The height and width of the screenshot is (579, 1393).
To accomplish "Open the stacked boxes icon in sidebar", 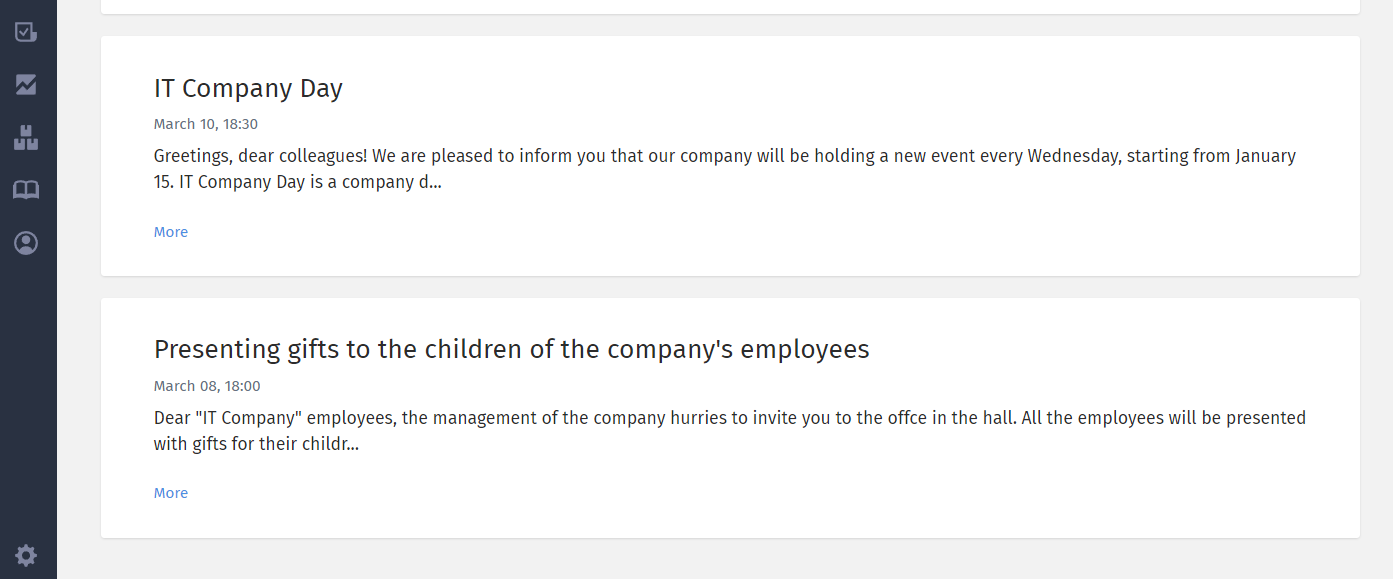I will 26,138.
